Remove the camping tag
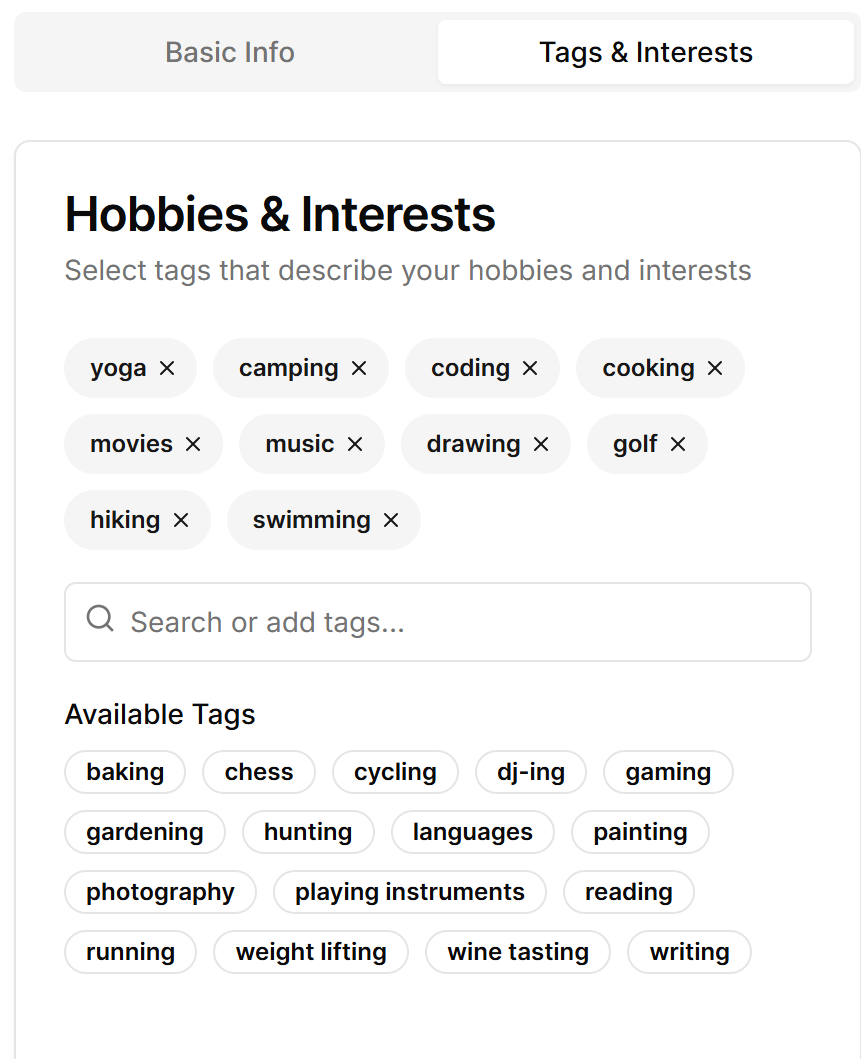 pos(359,368)
